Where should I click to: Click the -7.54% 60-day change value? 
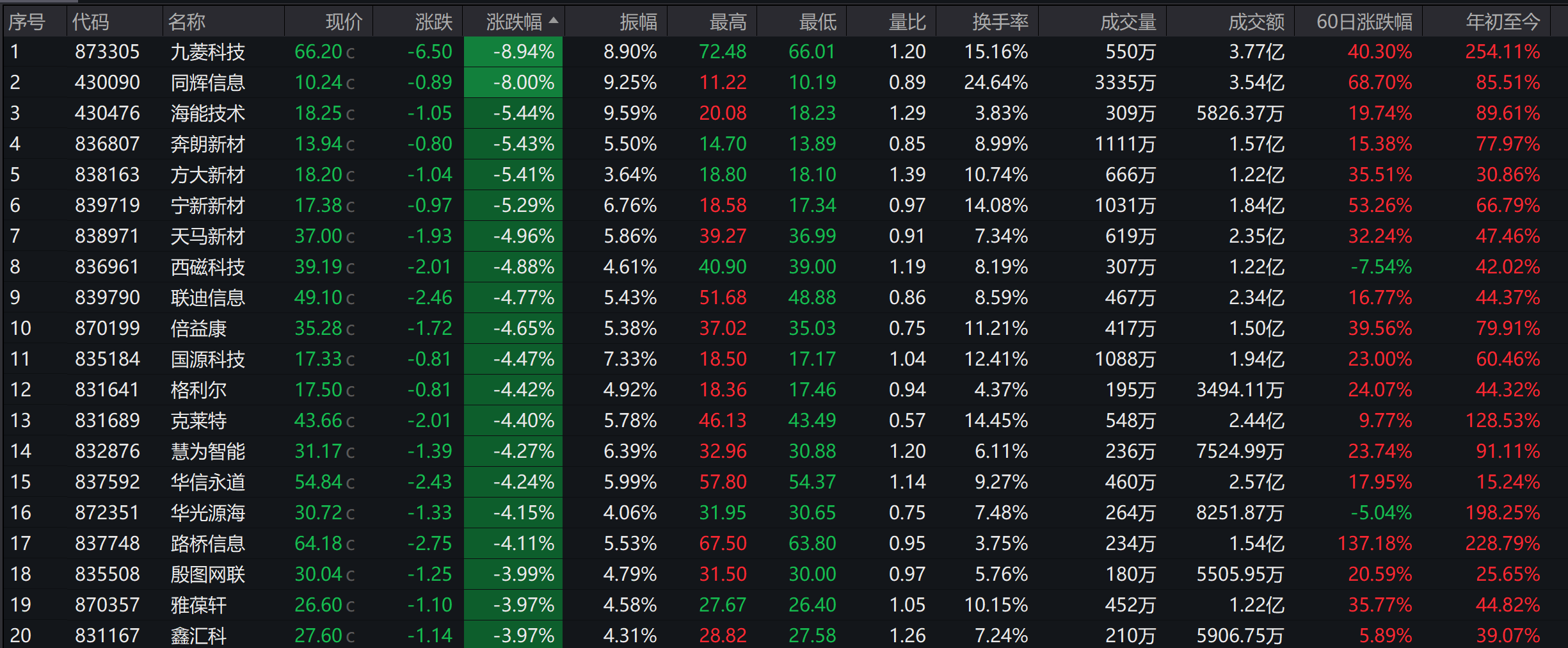point(1381,267)
